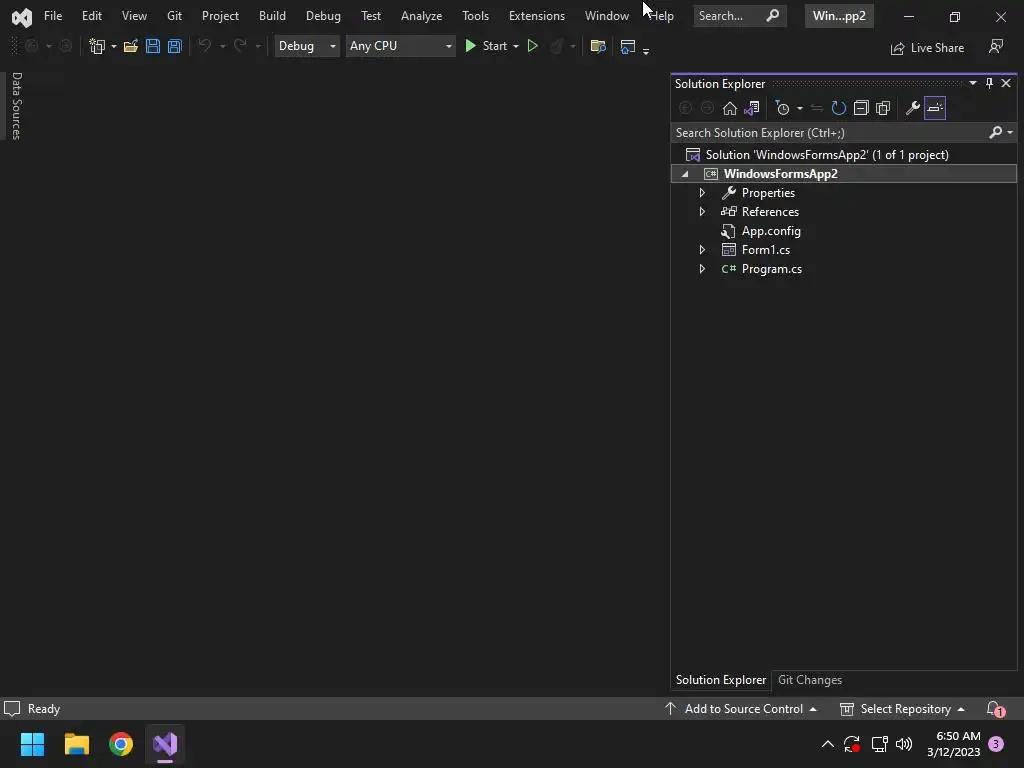The image size is (1024, 768).
Task: Click the Refresh icon in Solution Explorer
Action: (839, 108)
